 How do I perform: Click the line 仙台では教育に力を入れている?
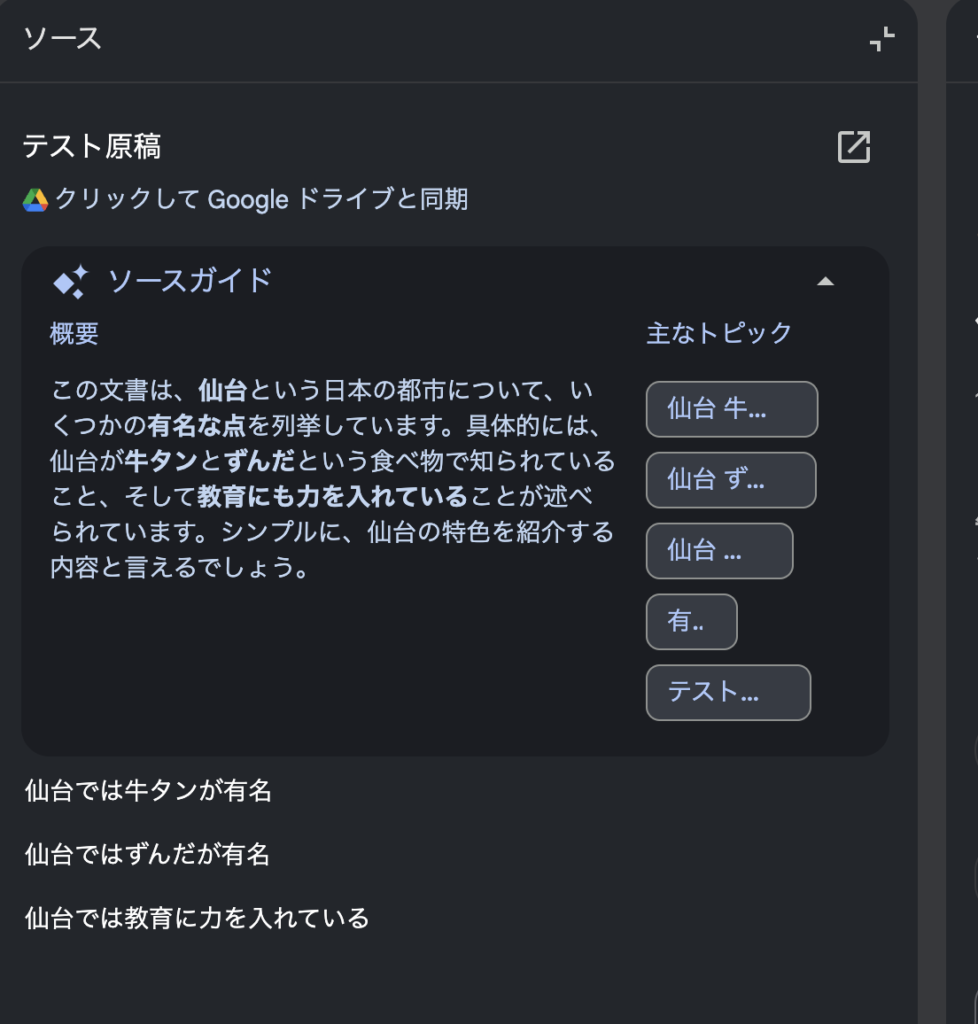click(x=197, y=918)
